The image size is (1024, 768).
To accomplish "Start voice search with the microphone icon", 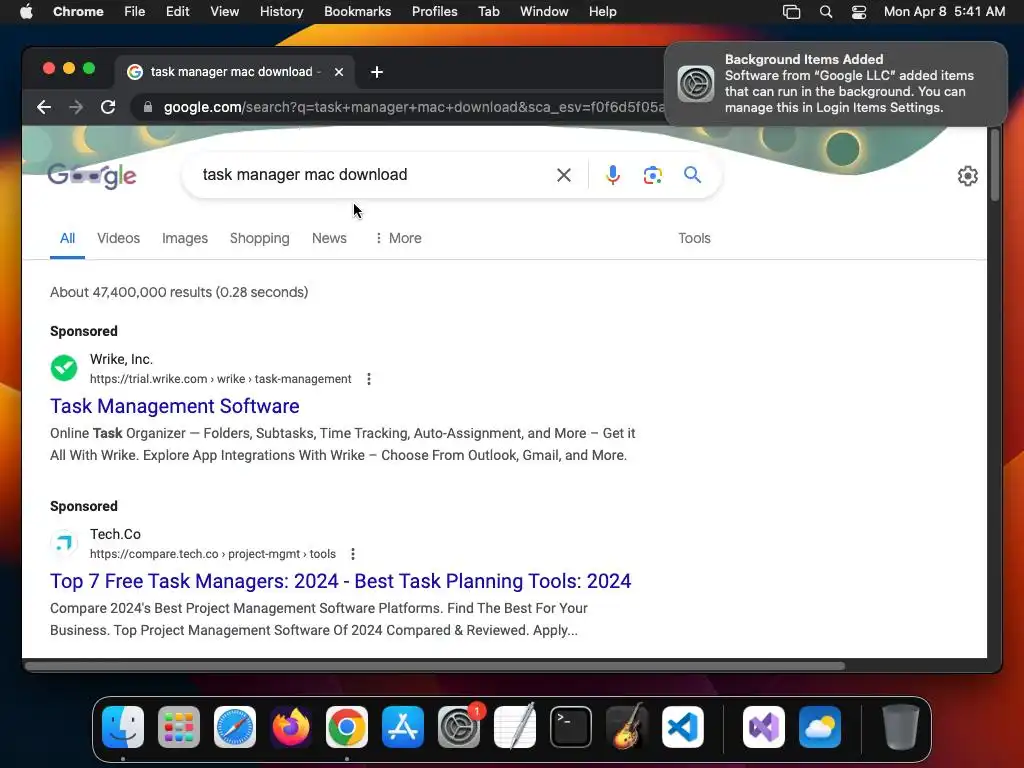I will [x=613, y=175].
